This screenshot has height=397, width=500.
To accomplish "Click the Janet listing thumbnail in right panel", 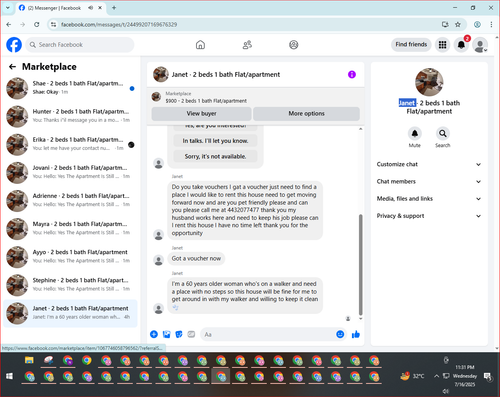I will tap(429, 82).
